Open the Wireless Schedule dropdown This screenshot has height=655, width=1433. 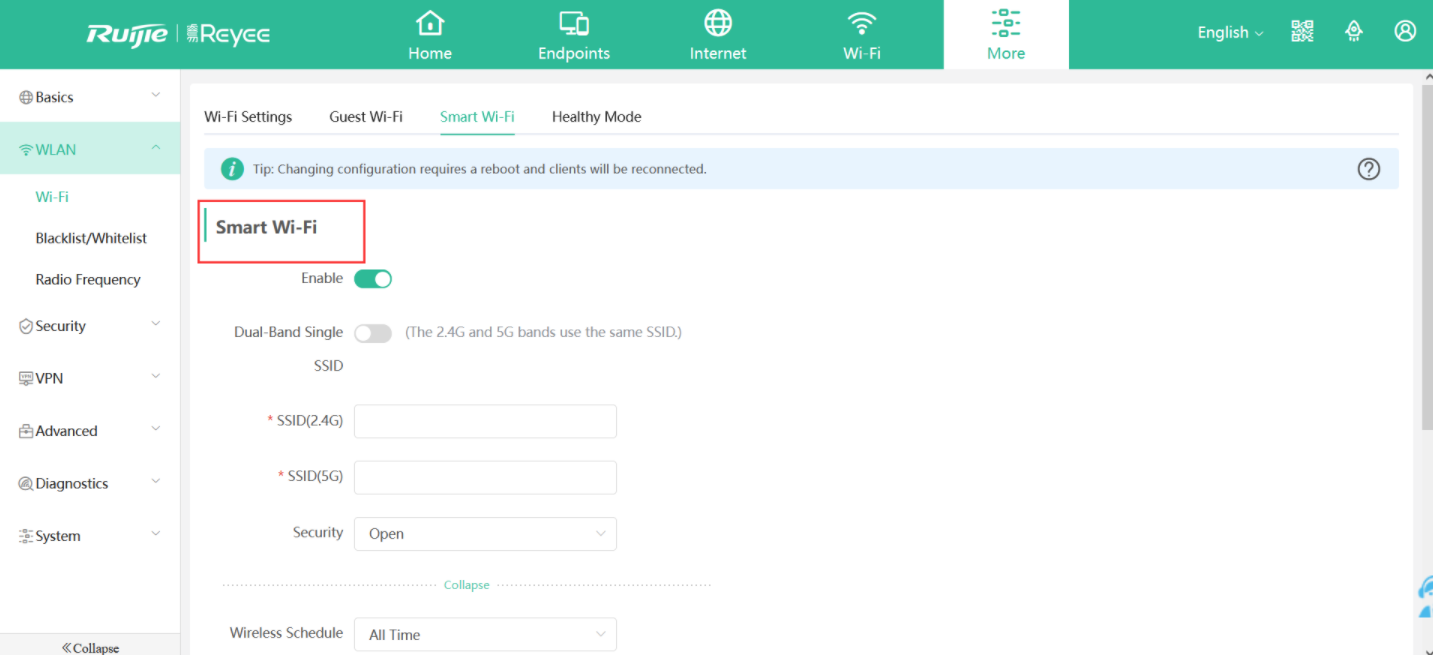[485, 634]
